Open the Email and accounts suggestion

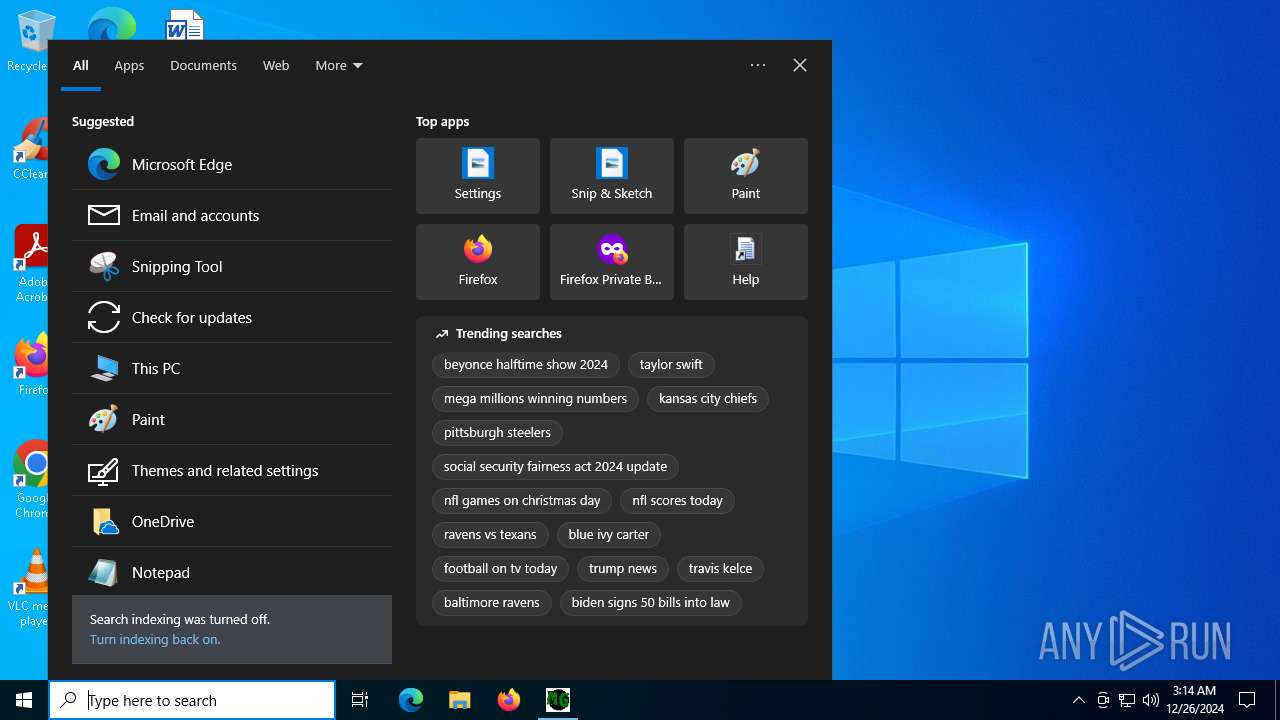point(232,215)
